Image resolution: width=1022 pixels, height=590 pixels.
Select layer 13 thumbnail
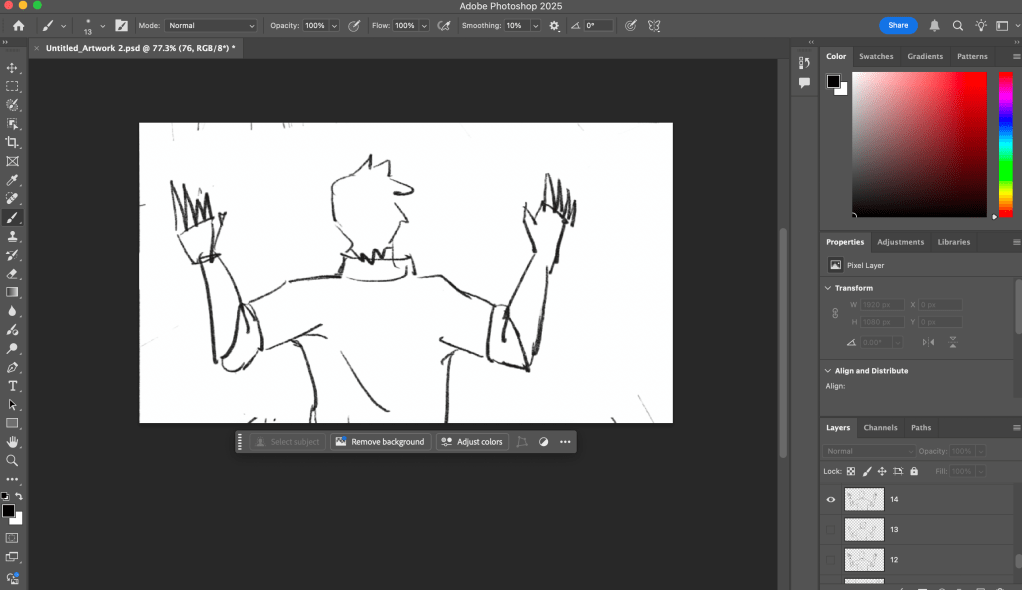pos(864,529)
